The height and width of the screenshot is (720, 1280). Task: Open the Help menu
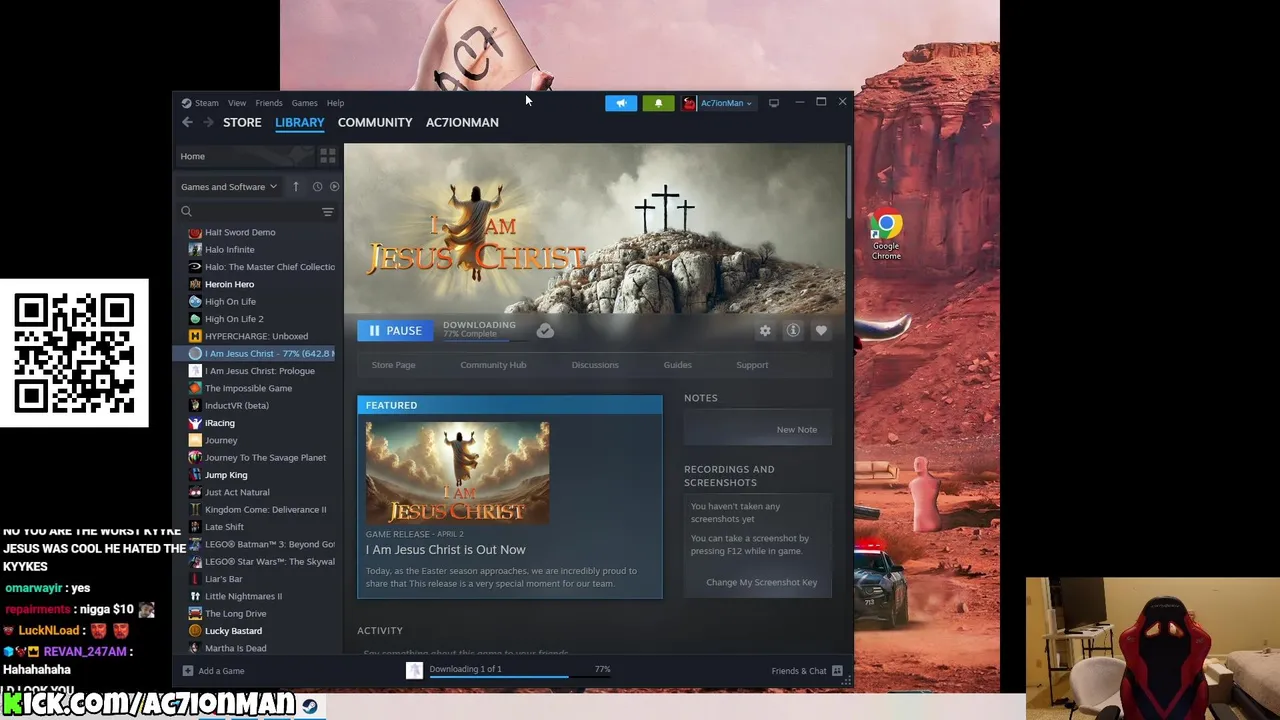click(x=335, y=103)
